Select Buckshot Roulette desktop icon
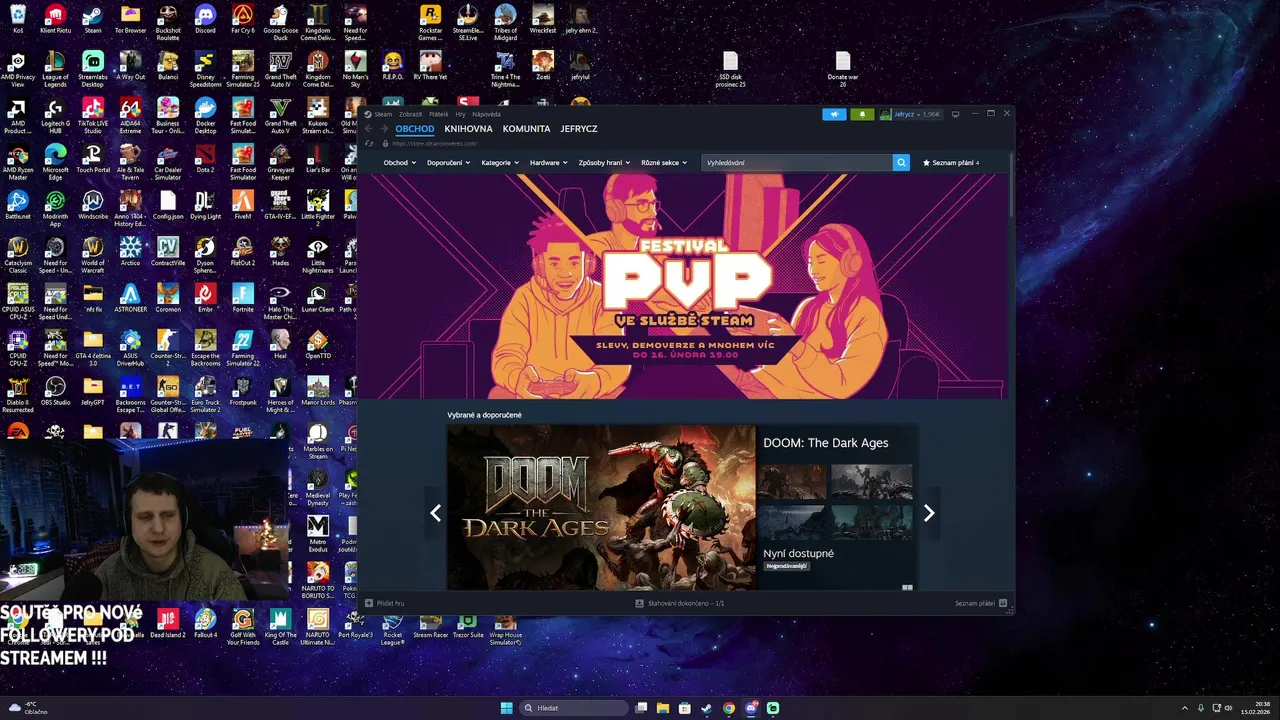This screenshot has width=1280, height=720. coord(168,22)
